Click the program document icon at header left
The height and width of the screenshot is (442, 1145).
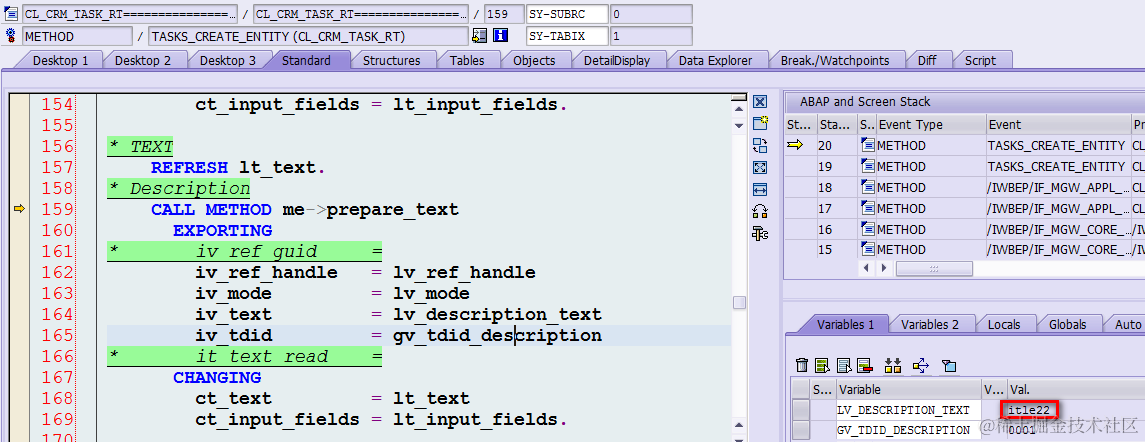click(11, 13)
